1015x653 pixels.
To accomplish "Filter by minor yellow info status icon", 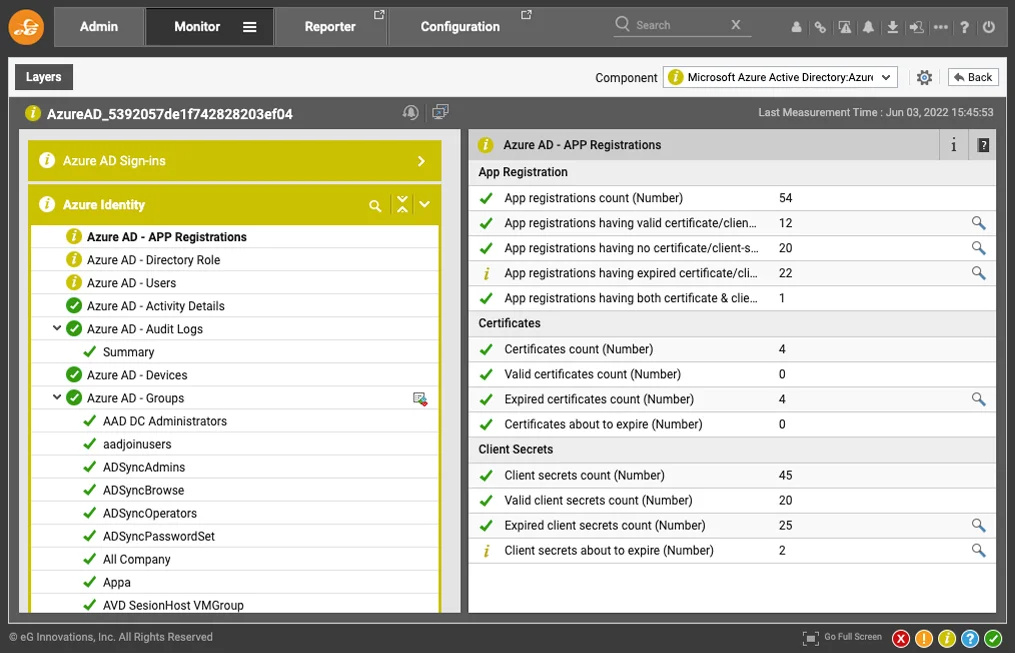I will (946, 639).
